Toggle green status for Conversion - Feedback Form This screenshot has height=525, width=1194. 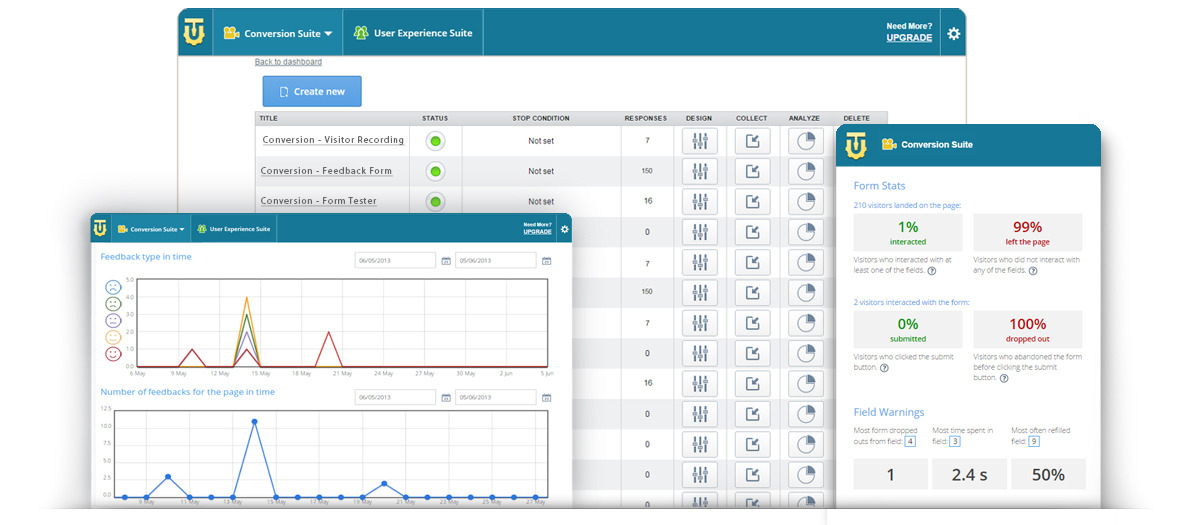click(435, 171)
